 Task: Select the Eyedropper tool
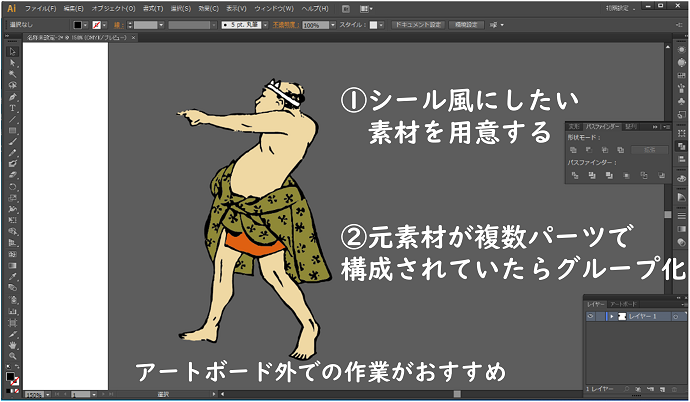[x=12, y=277]
